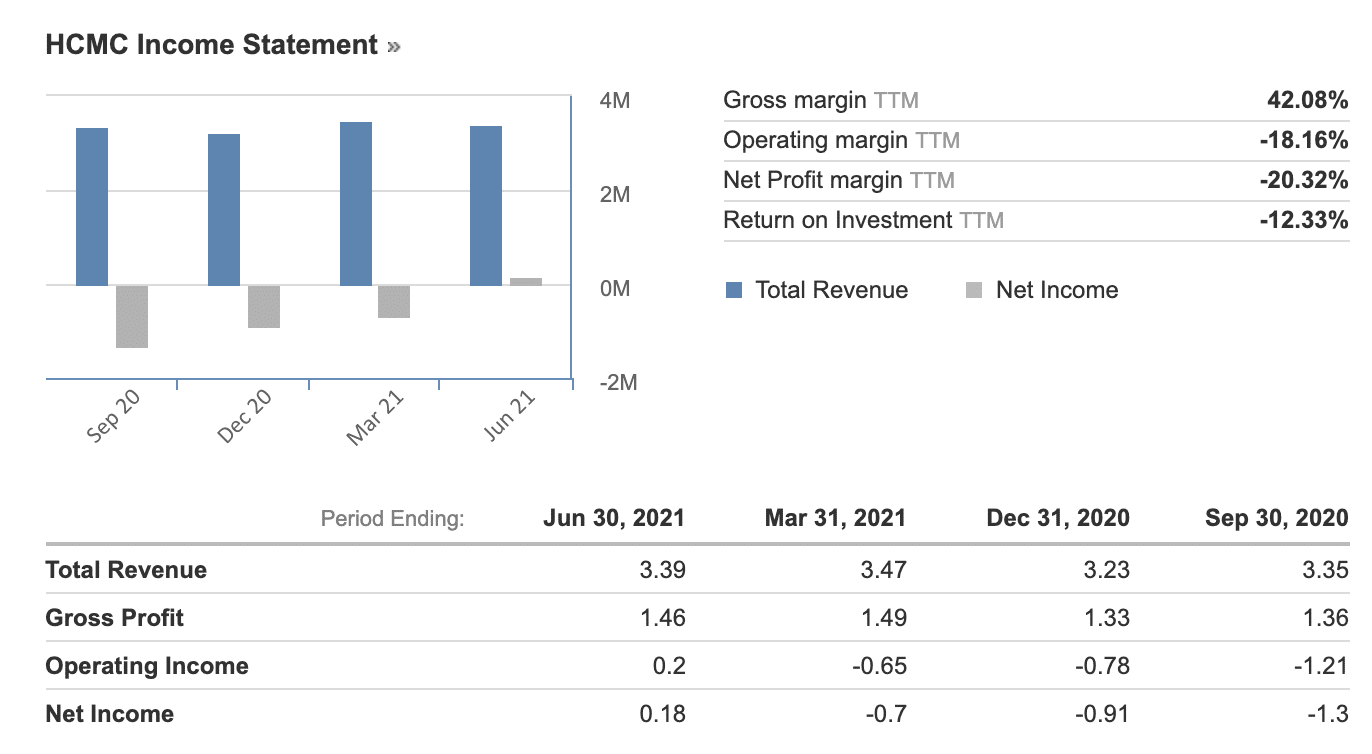
Task: Click the Total Revenue legend label
Action: click(x=832, y=290)
